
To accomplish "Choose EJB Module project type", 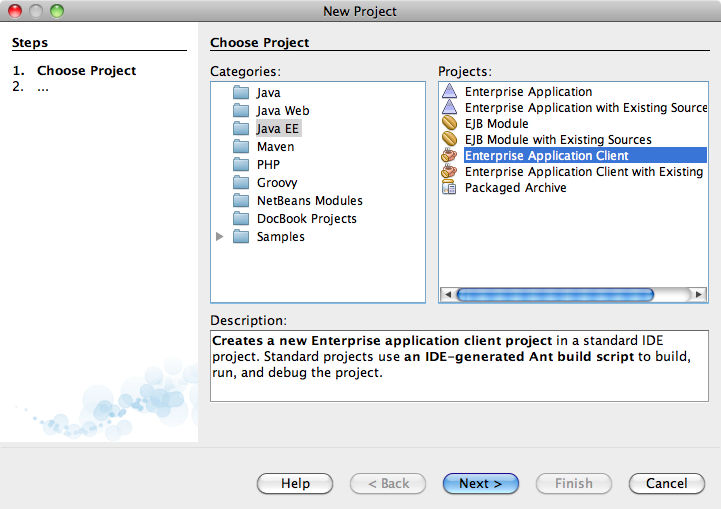I will click(x=497, y=123).
